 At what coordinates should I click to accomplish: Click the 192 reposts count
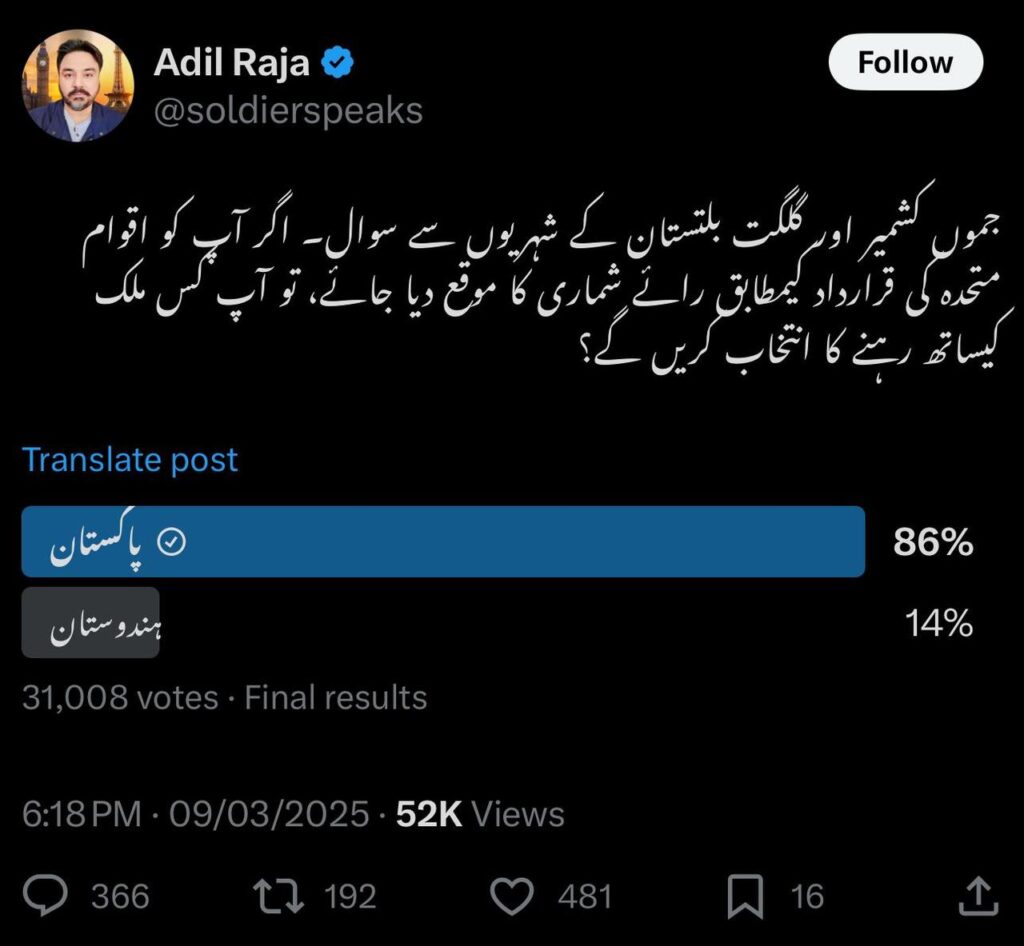(x=349, y=896)
